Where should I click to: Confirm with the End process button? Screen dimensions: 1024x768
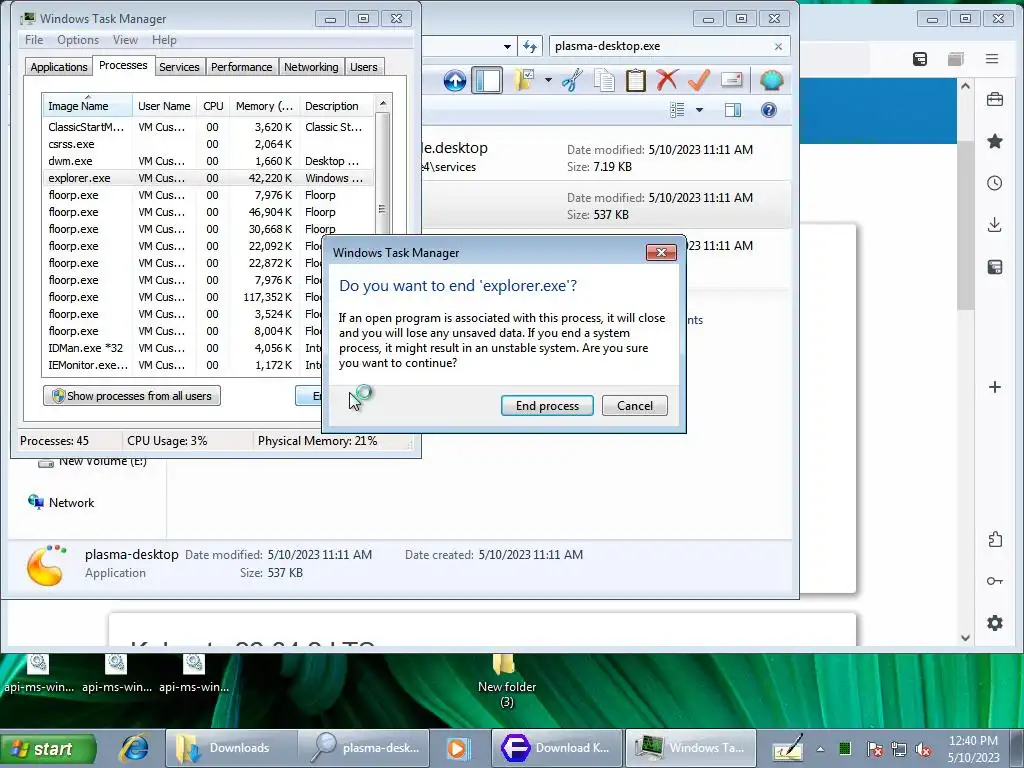coord(547,406)
